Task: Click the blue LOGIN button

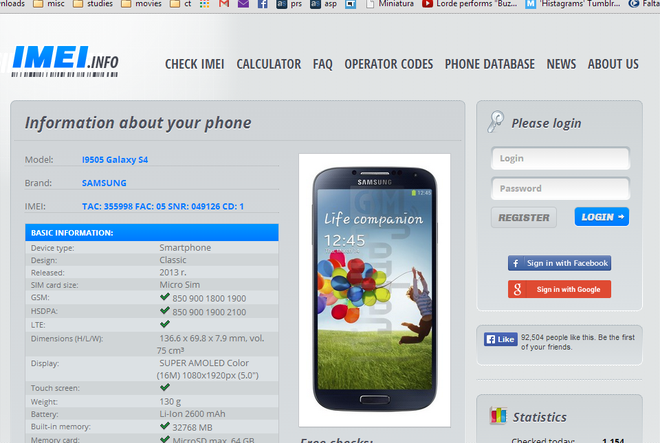Action: 602,217
